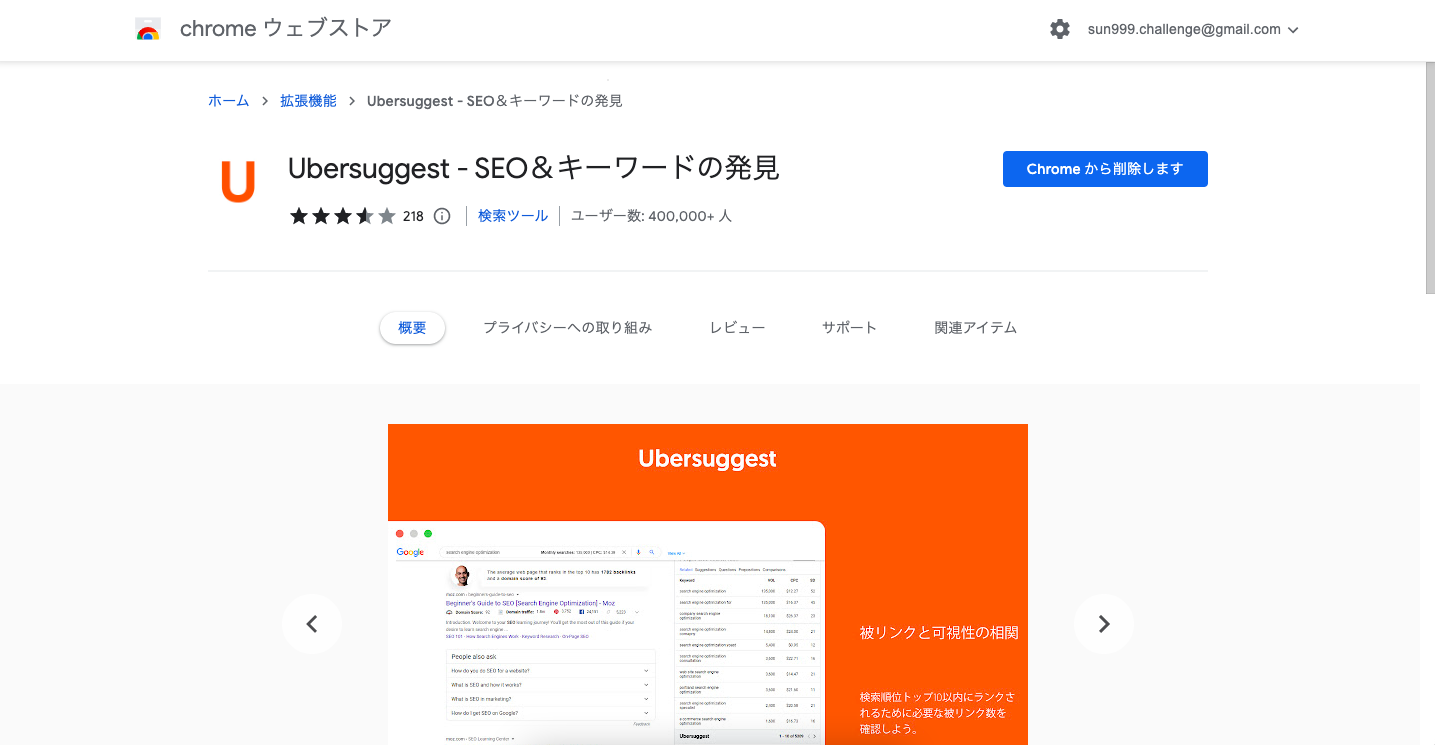Click the Ubersuggest - SEO&キーワードの発見 breadcrumb text
Viewport: 1435px width, 745px height.
[495, 101]
